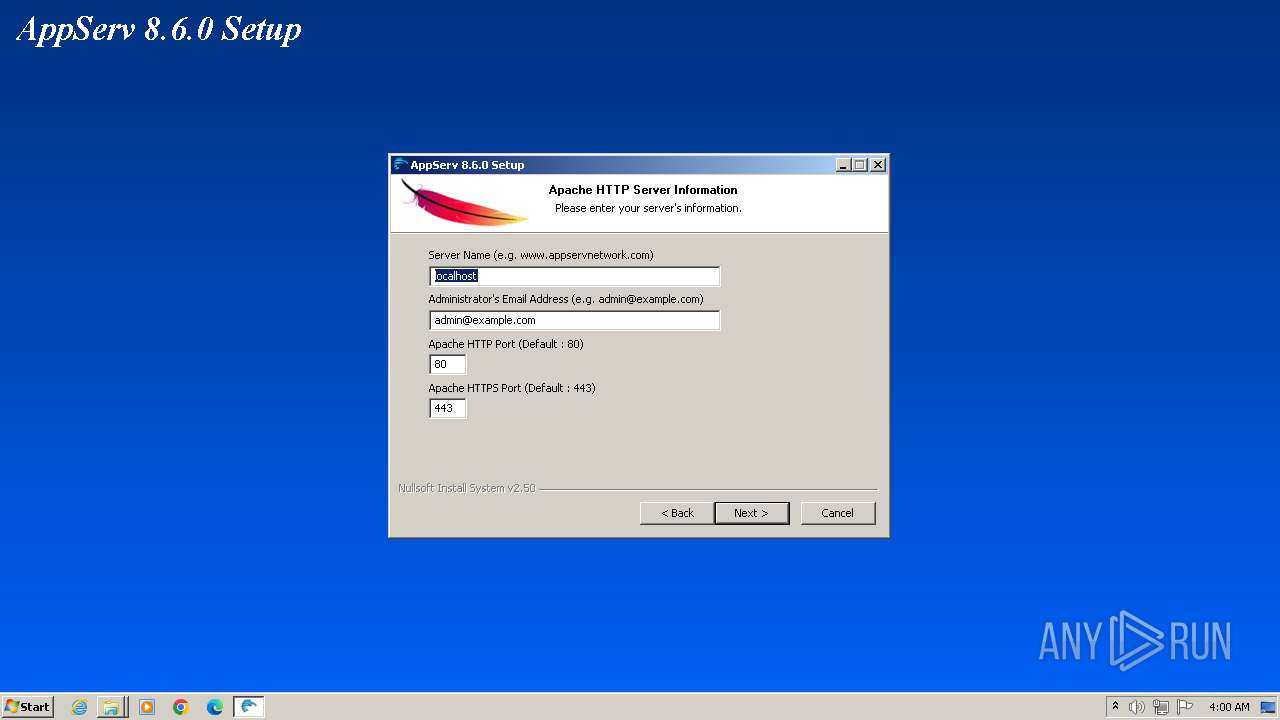
Task: Click the "Nullsoft Install System v2.50" text
Action: 467,488
